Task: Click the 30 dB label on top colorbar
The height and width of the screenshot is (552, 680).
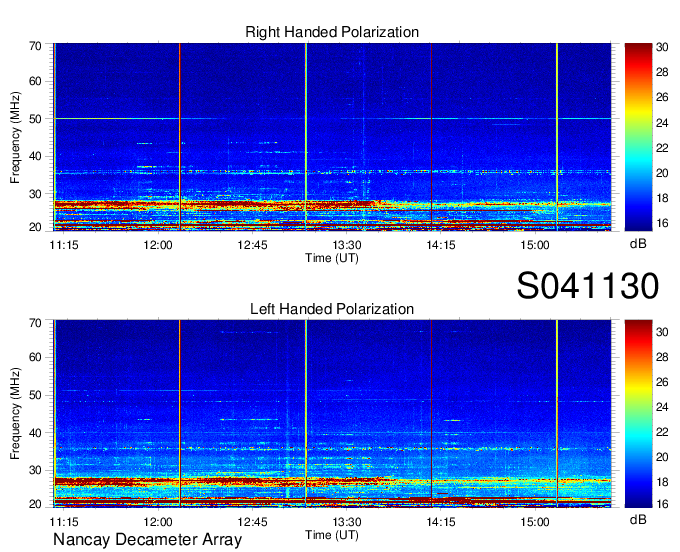Action: (662, 47)
